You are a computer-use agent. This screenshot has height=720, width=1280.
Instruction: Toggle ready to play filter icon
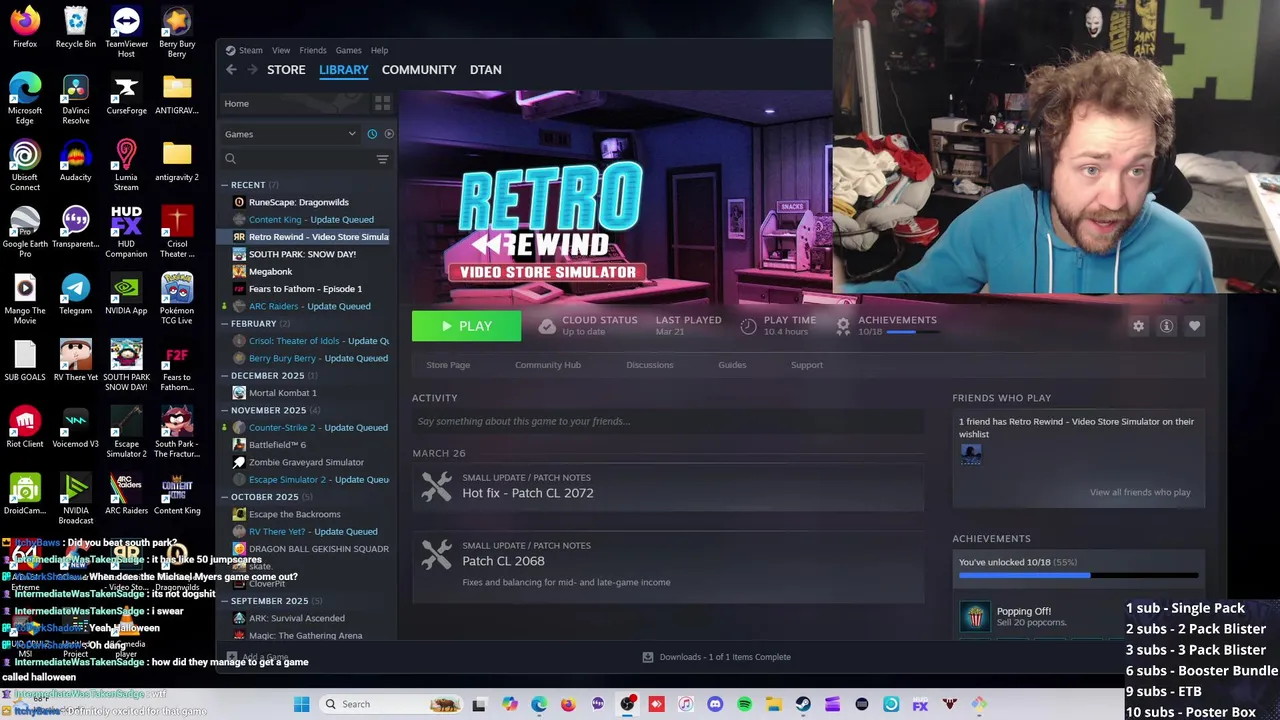click(389, 134)
